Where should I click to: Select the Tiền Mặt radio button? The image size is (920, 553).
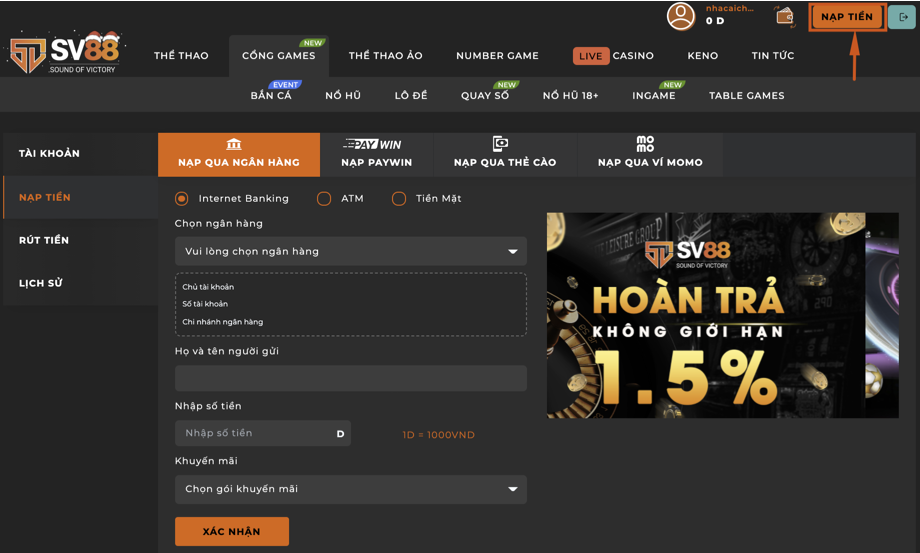point(399,199)
